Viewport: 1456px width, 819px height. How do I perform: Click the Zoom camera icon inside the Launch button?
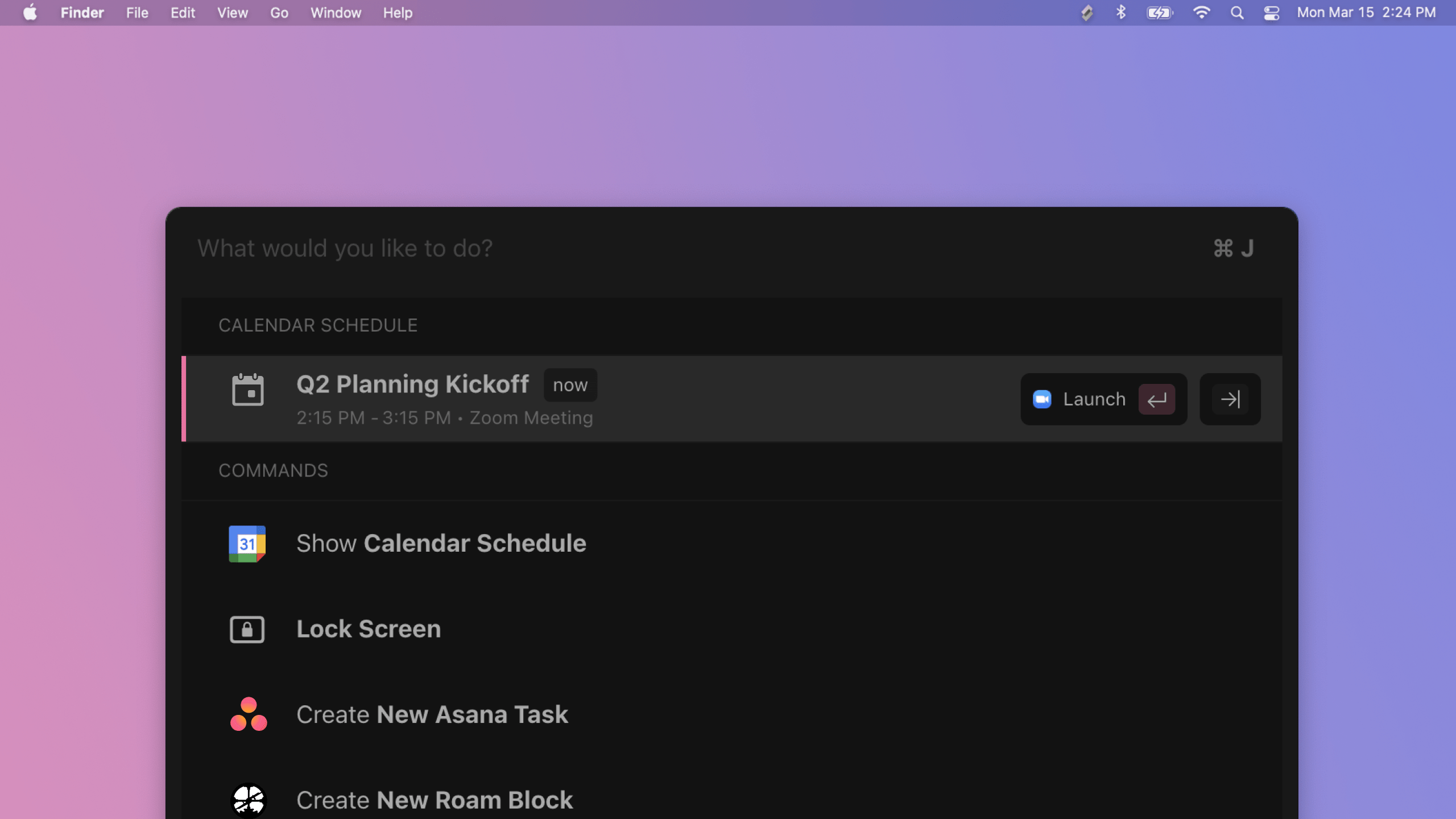coord(1042,399)
